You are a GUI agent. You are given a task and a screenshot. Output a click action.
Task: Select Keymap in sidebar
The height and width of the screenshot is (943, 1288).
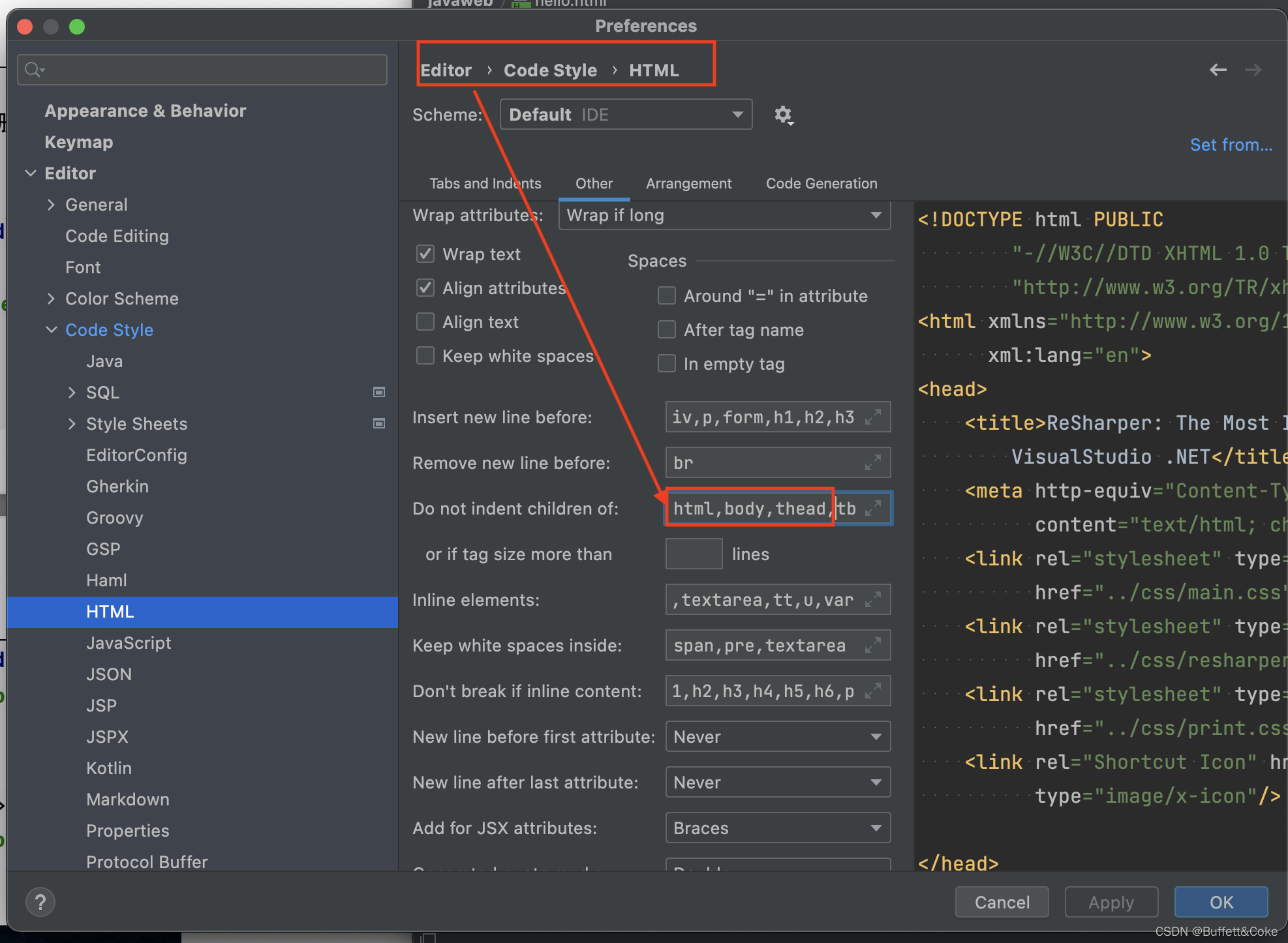tap(79, 142)
